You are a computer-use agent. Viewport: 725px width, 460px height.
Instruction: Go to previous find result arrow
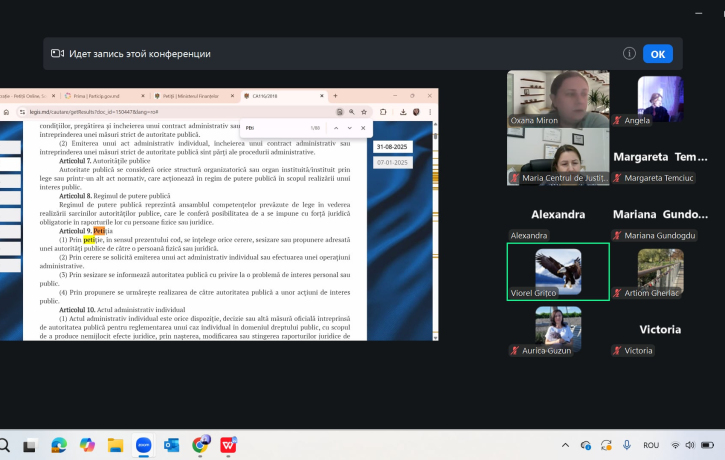pos(336,128)
